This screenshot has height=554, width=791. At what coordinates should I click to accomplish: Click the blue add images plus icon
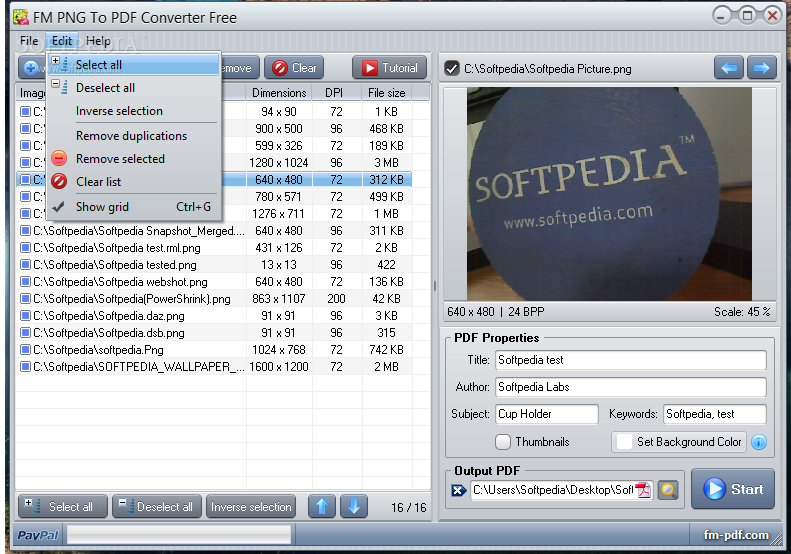click(x=31, y=68)
